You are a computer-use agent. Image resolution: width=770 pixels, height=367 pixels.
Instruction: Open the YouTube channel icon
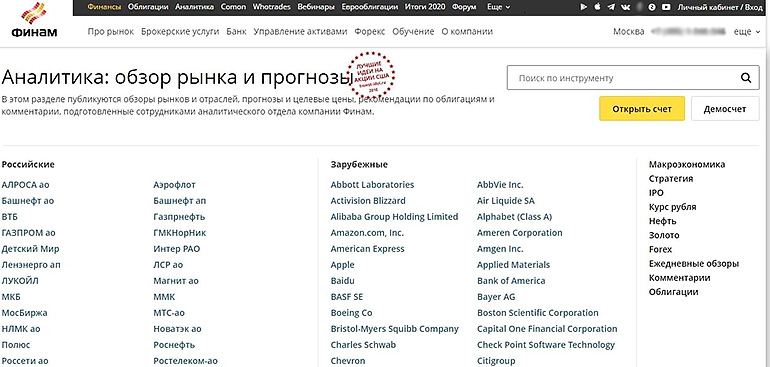click(666, 7)
